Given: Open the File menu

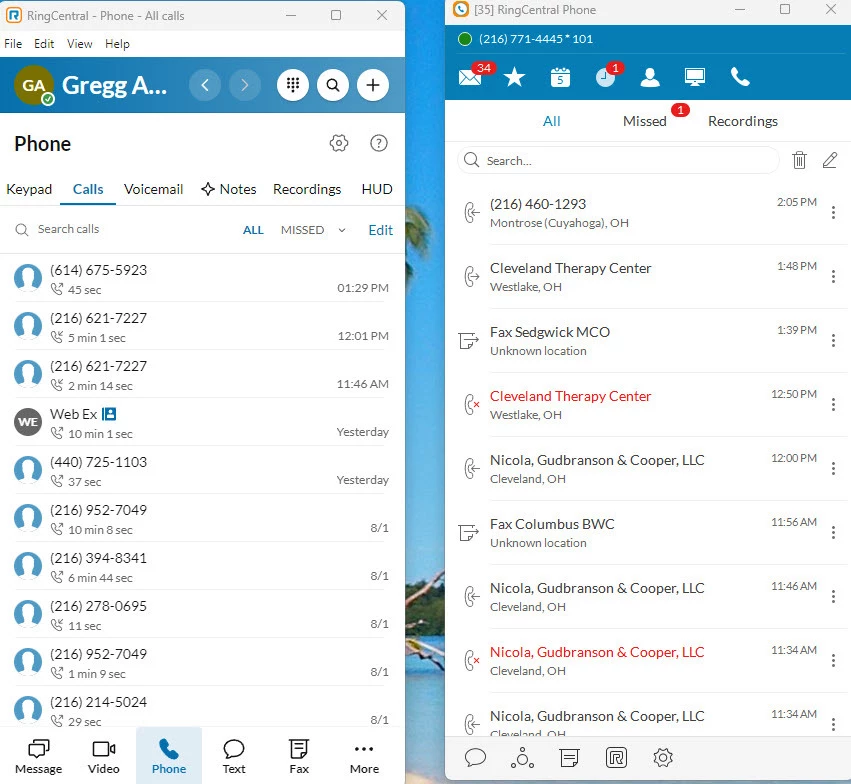Looking at the screenshot, I should pyautogui.click(x=13, y=44).
